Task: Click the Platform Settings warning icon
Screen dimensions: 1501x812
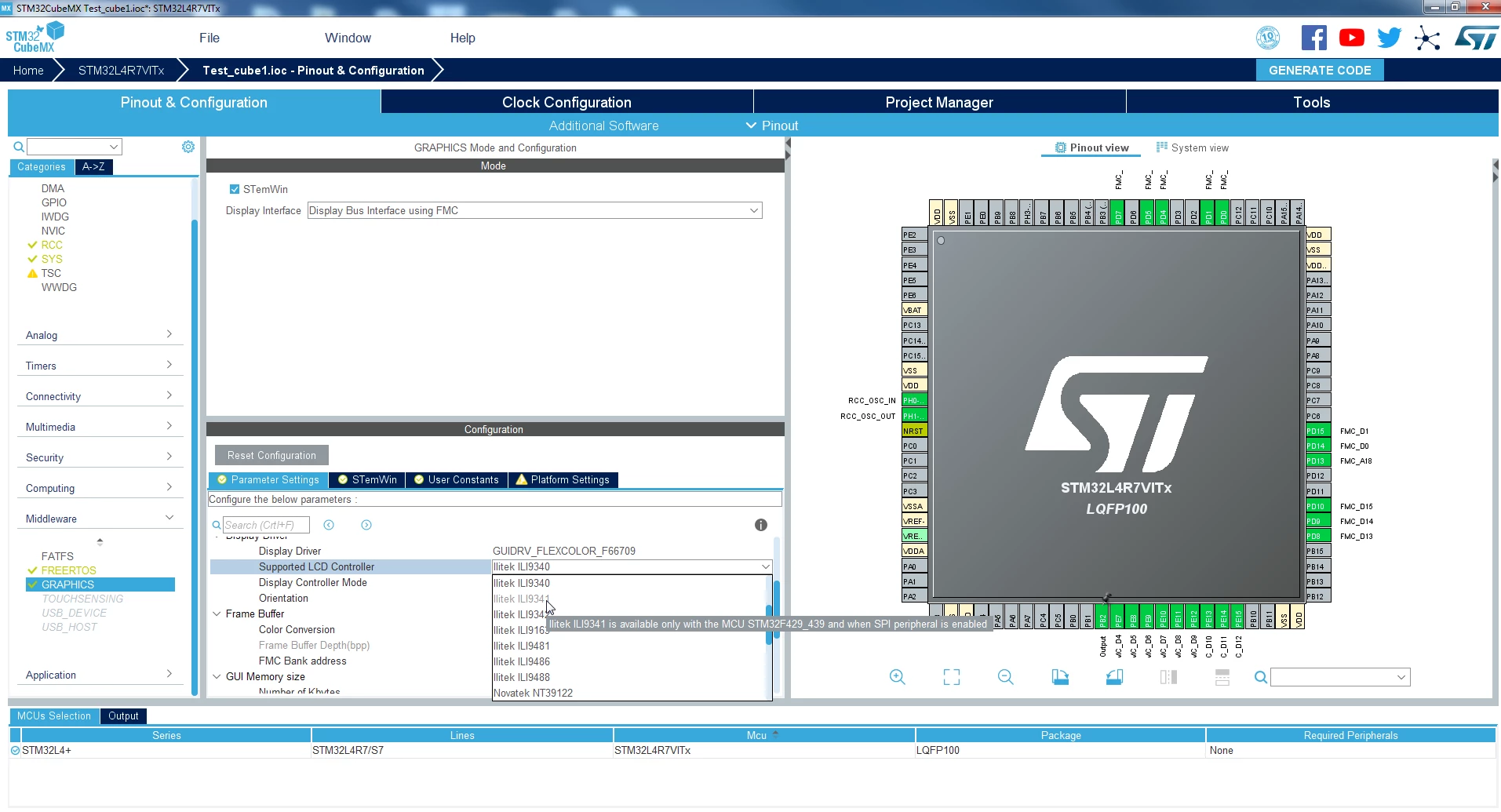Action: 522,479
